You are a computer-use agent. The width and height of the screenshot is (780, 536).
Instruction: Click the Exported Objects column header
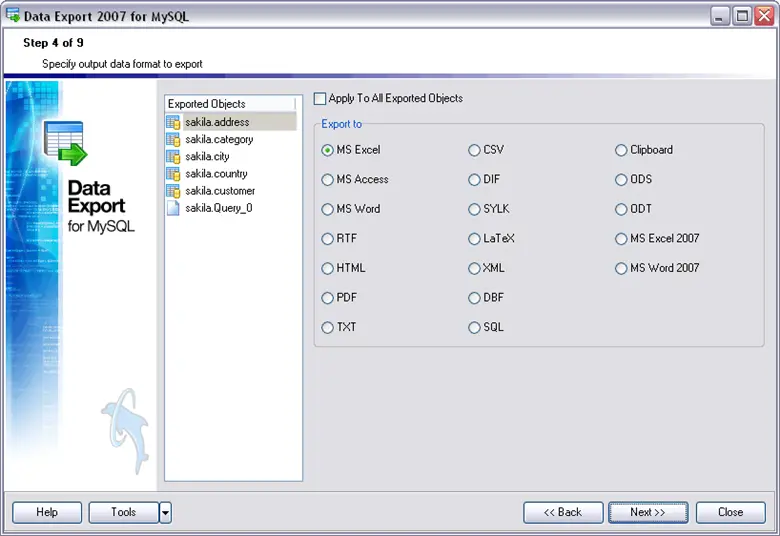[230, 104]
